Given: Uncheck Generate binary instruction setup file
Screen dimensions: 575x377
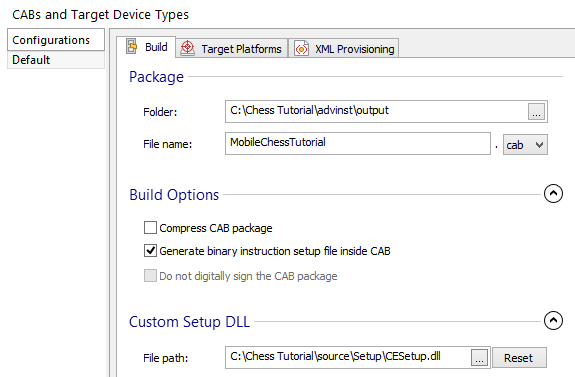Looking at the screenshot, I should [150, 251].
